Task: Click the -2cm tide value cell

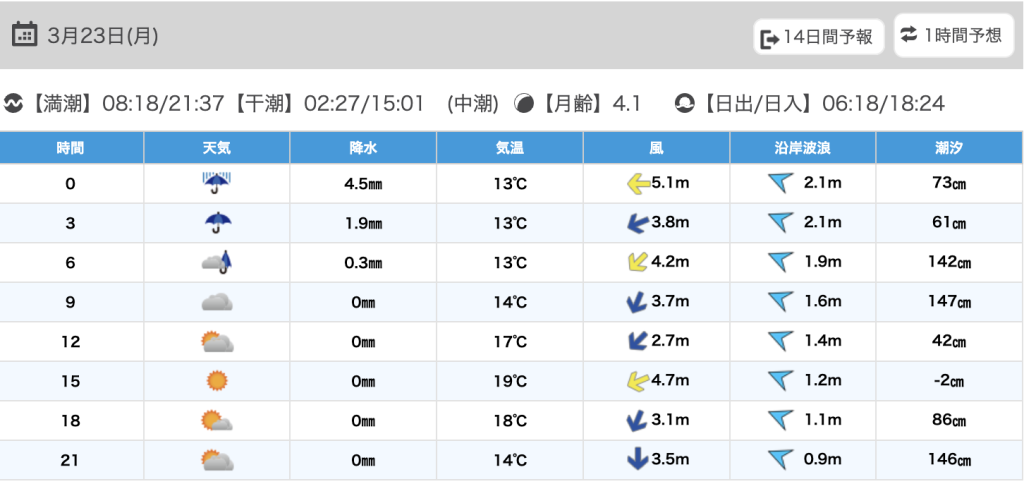Action: click(949, 381)
